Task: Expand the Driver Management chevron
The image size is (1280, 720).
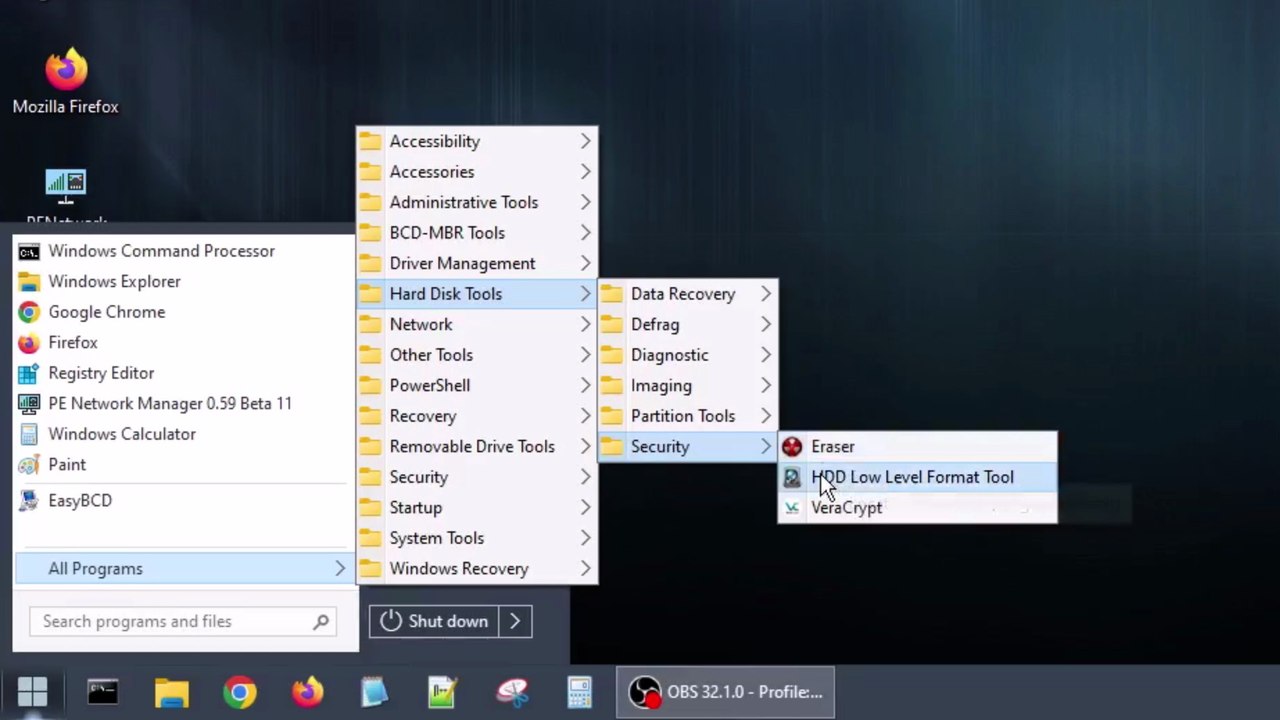Action: 586,264
